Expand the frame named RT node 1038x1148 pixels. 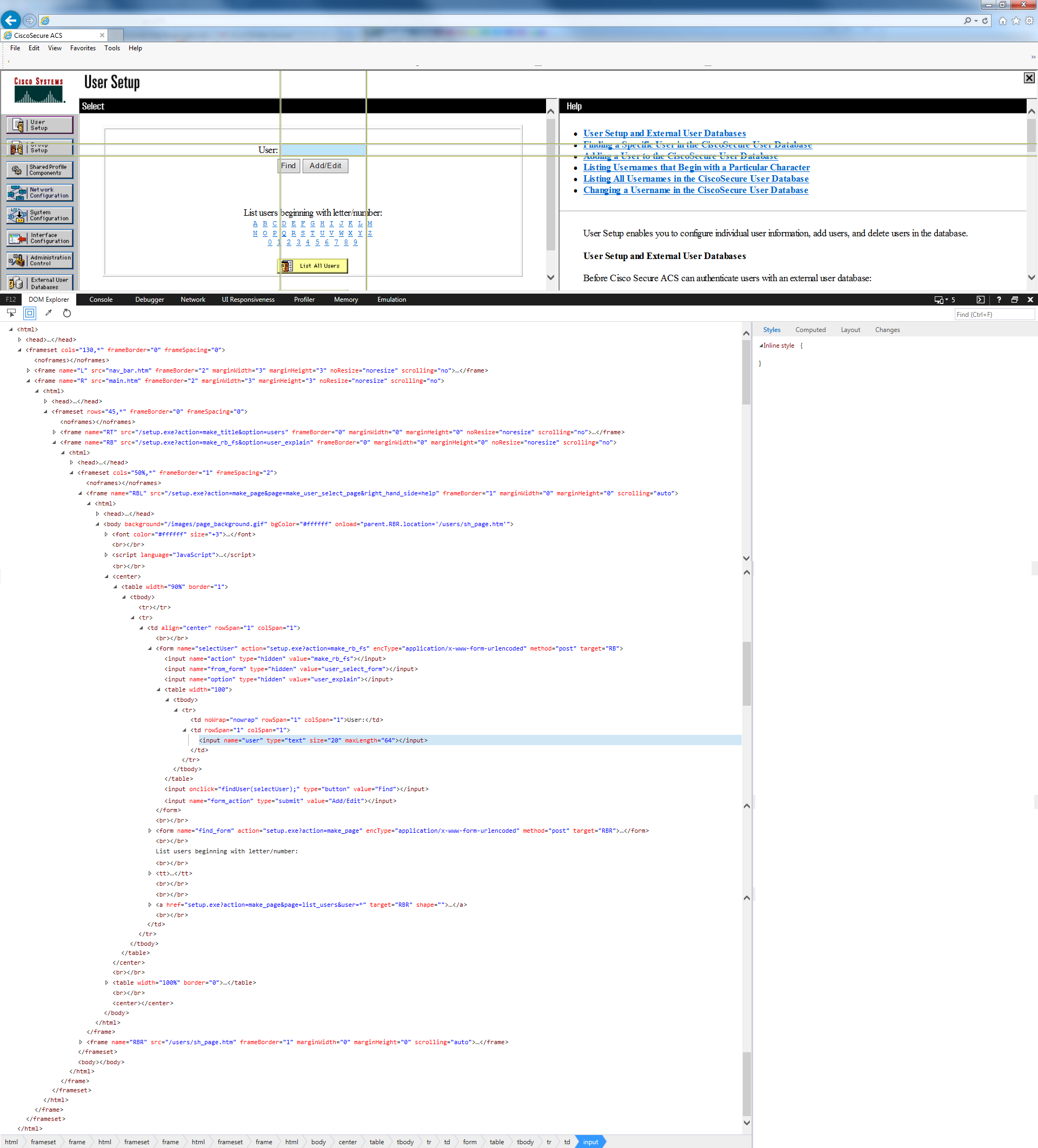[x=54, y=432]
